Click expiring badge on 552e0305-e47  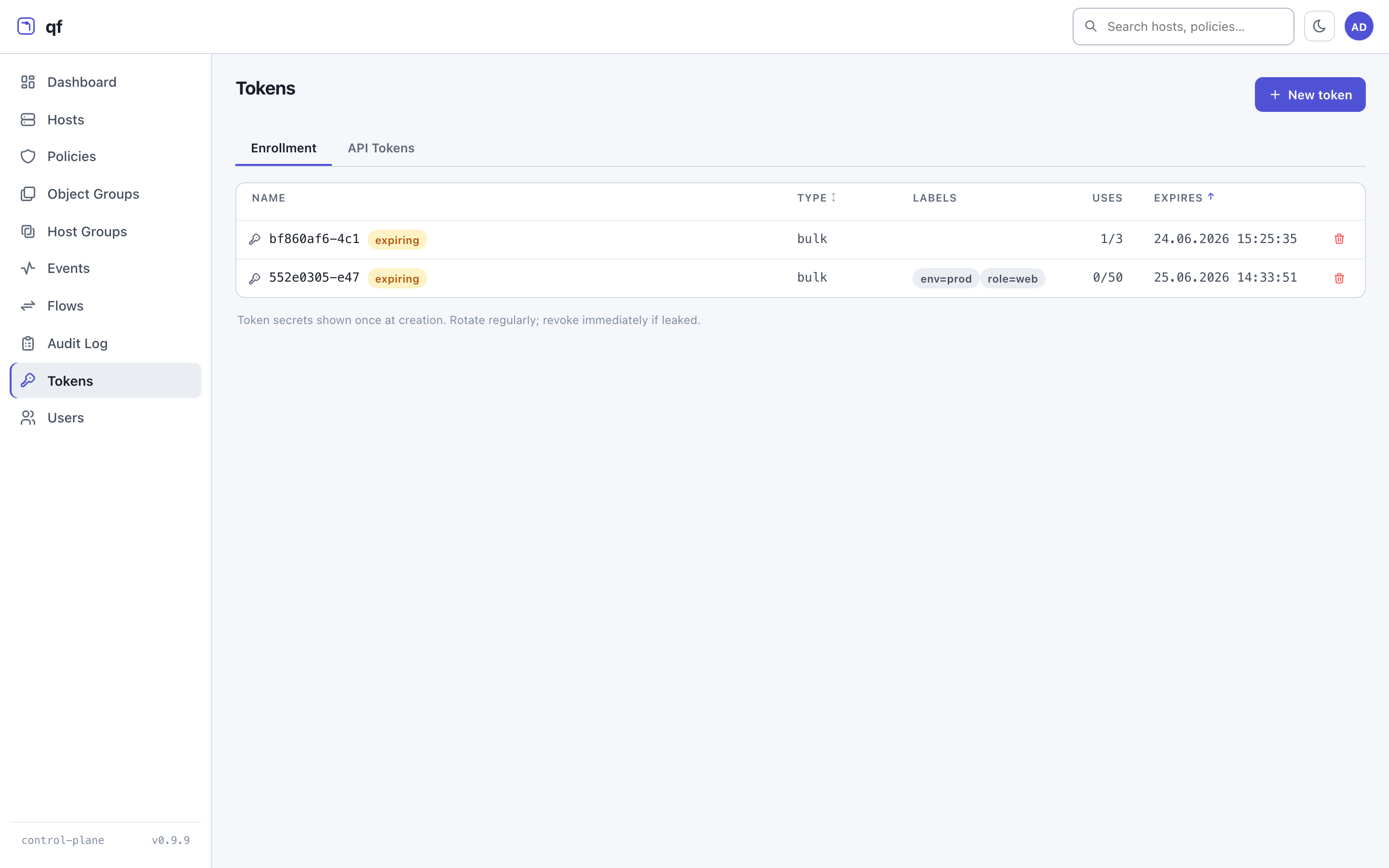coord(397,278)
